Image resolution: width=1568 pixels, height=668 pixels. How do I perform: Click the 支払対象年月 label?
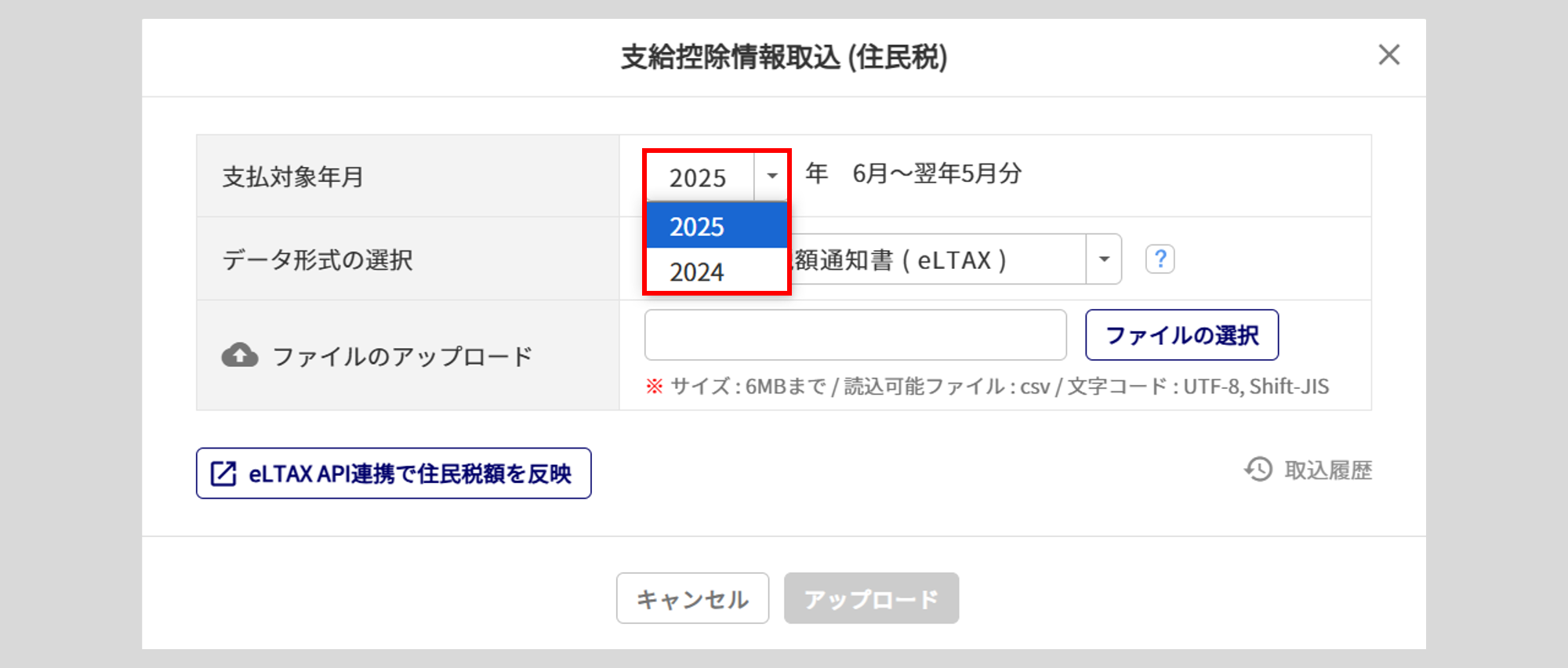coord(292,177)
